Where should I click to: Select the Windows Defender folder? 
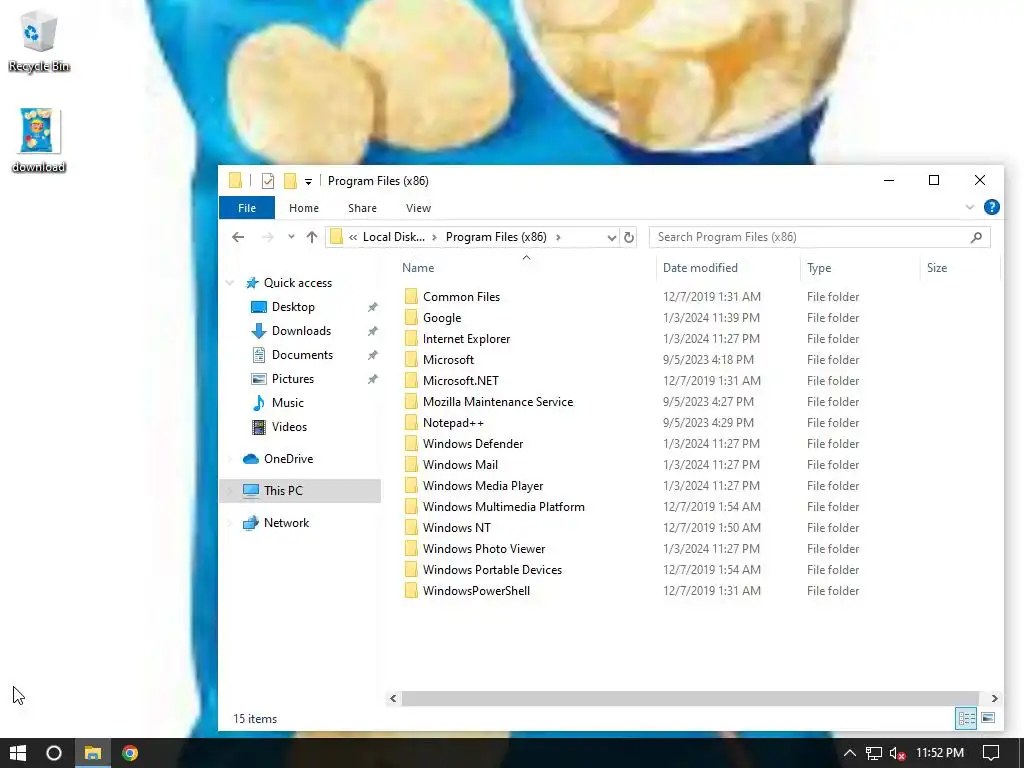pyautogui.click(x=473, y=443)
